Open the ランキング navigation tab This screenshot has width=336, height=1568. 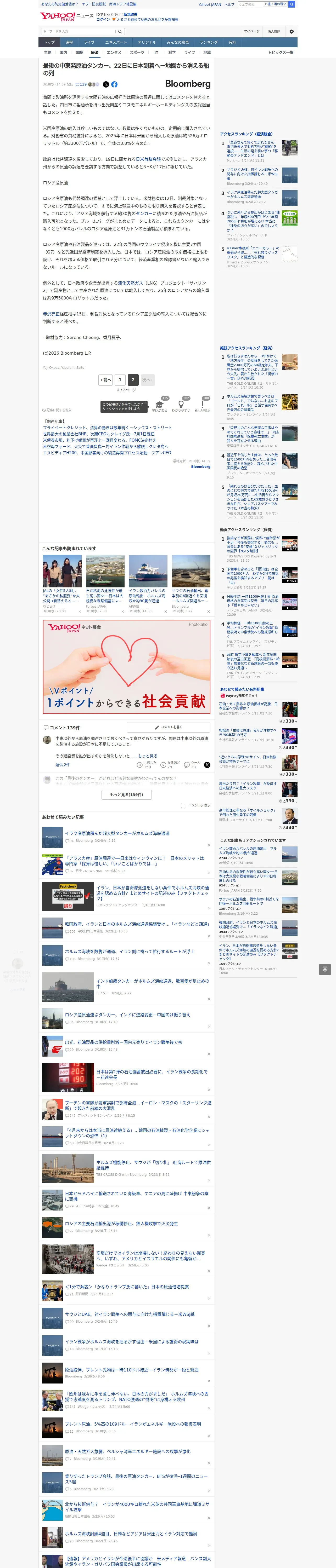click(209, 43)
